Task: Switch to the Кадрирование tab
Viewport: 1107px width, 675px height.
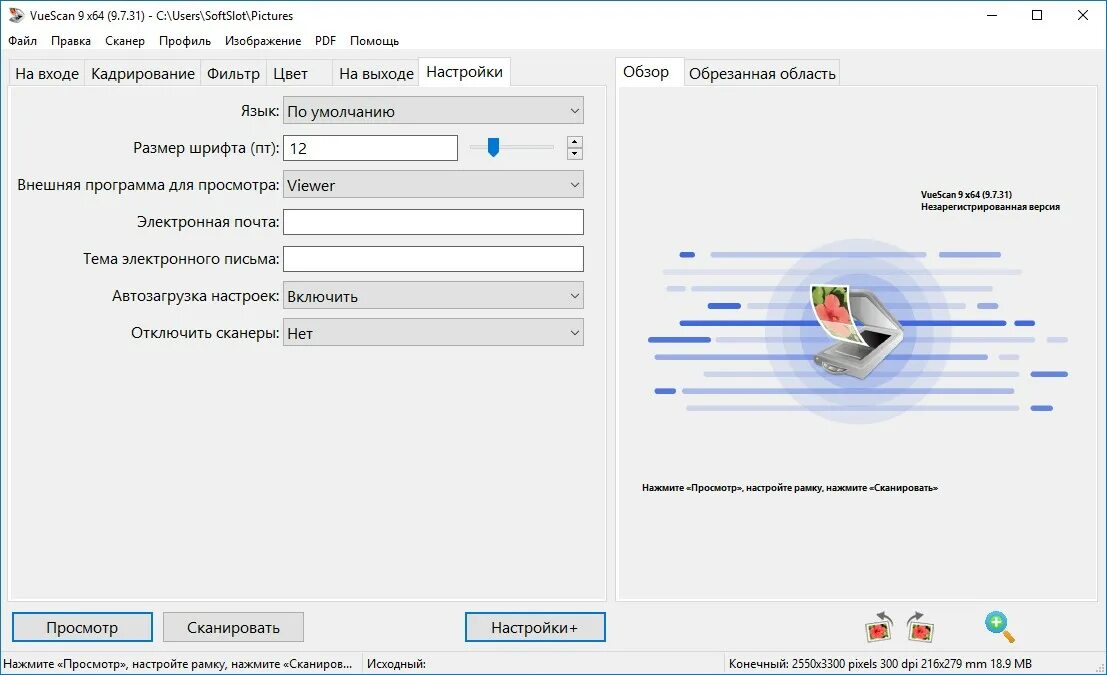Action: pyautogui.click(x=143, y=73)
